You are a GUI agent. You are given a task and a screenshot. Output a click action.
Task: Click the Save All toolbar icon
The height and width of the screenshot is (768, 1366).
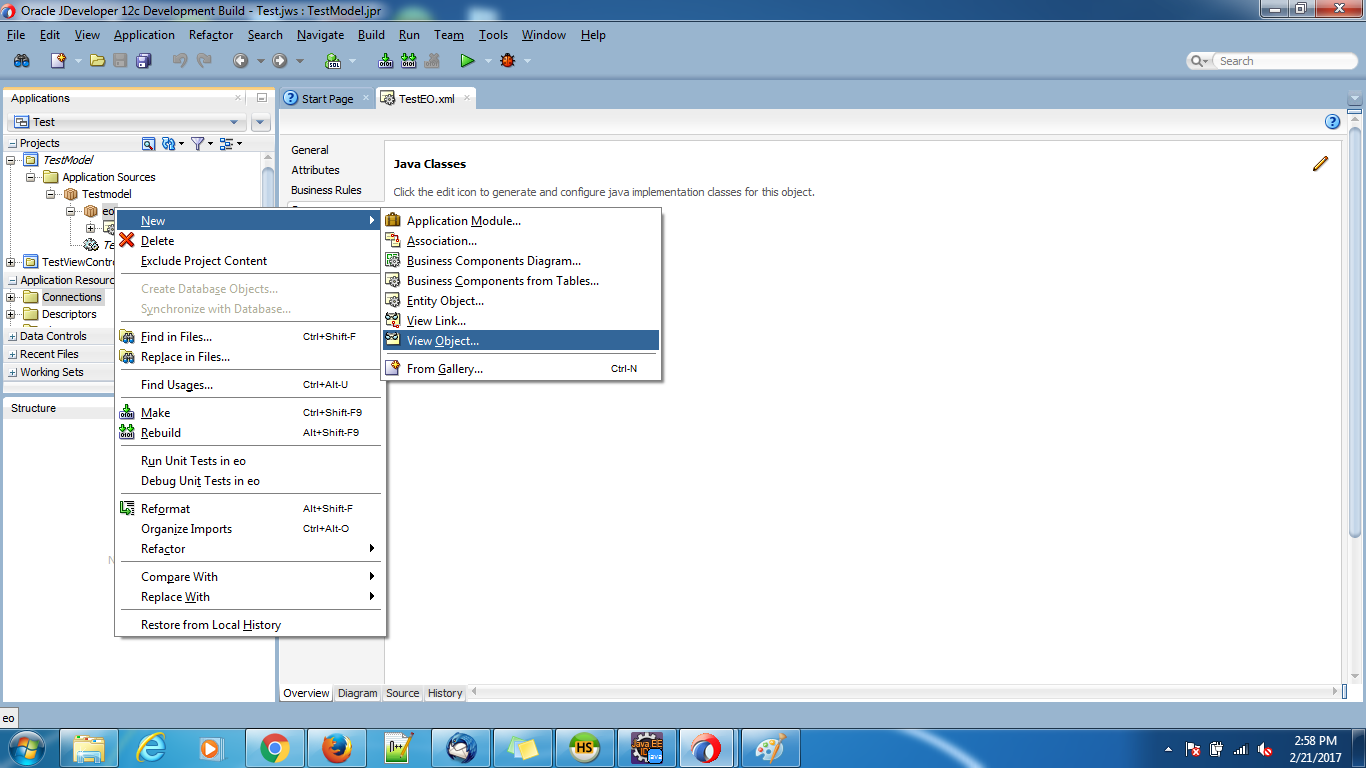(x=143, y=60)
